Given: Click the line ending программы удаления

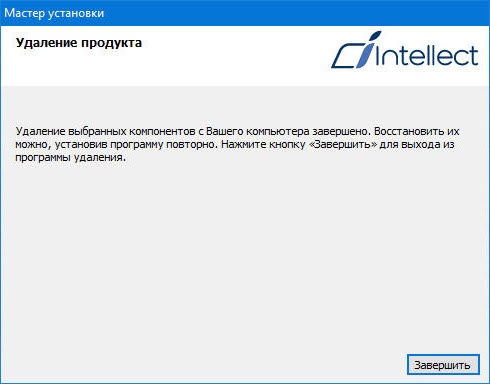Looking at the screenshot, I should point(71,158).
